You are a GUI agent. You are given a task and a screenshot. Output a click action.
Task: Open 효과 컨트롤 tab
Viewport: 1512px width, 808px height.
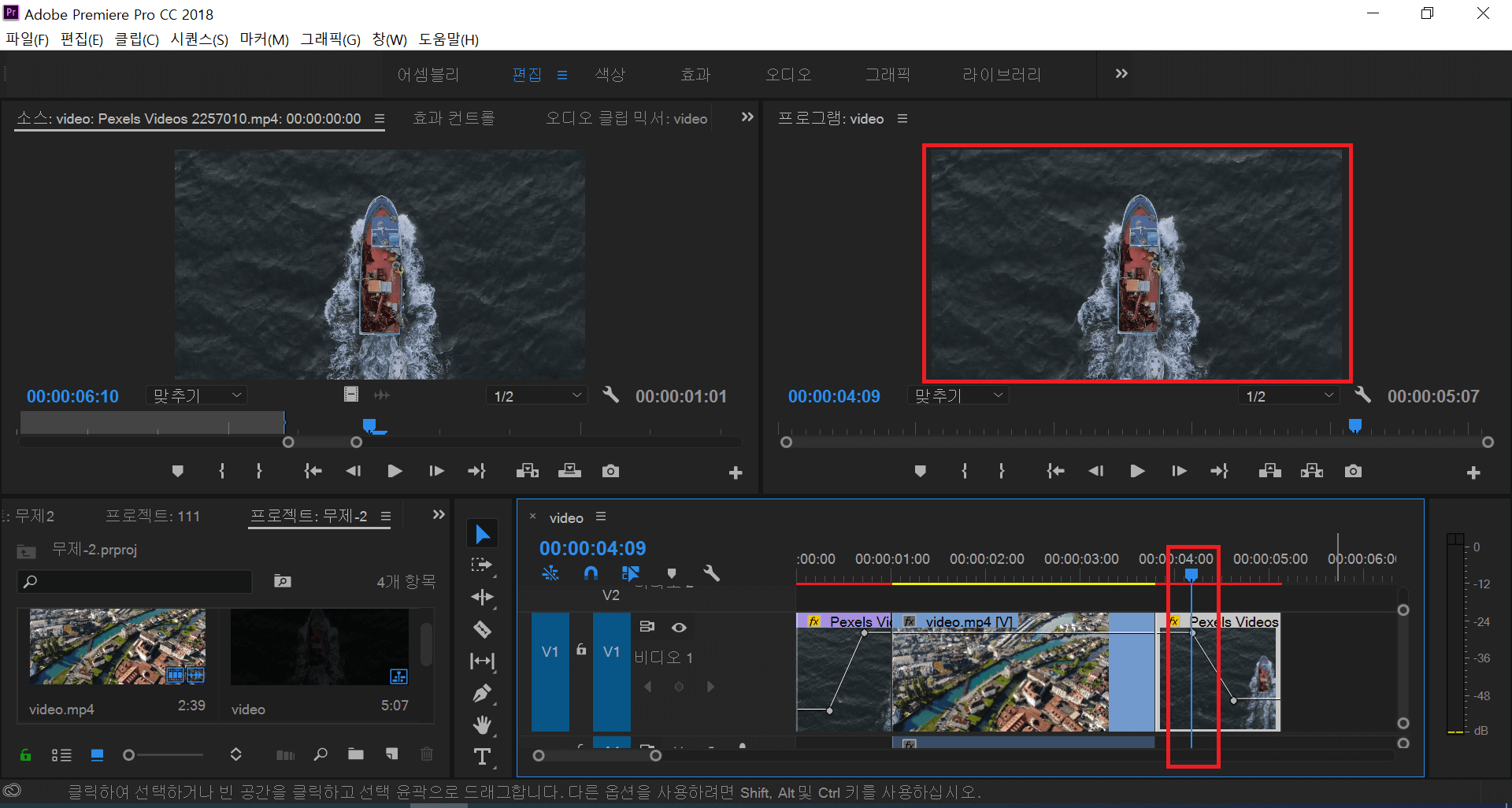click(x=454, y=118)
